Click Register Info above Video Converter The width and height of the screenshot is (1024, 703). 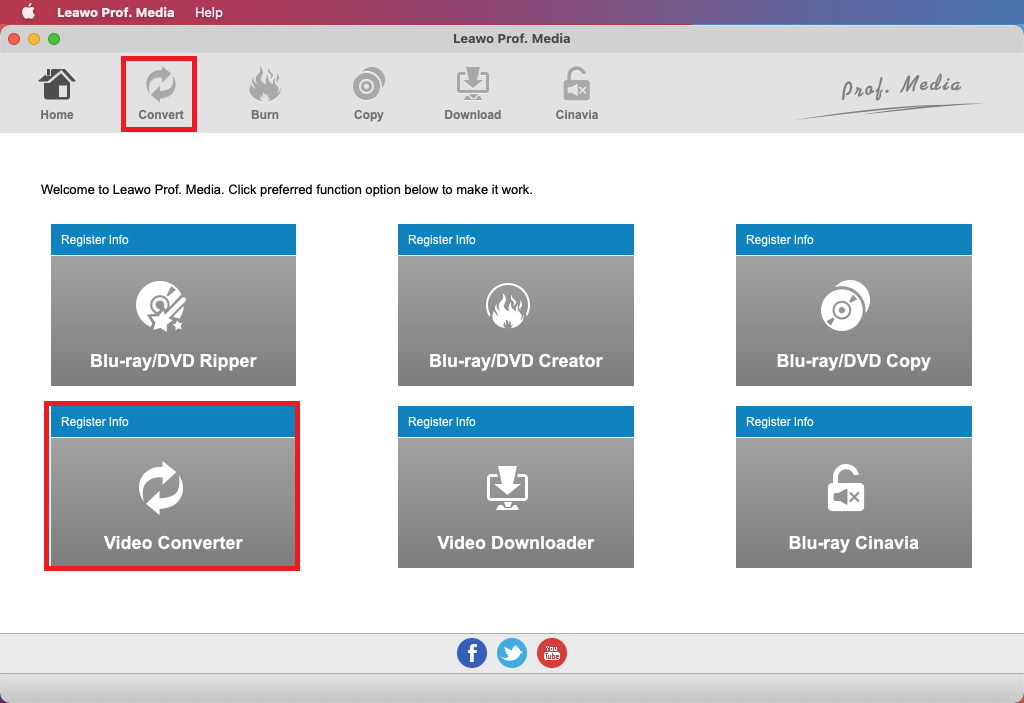(x=95, y=422)
